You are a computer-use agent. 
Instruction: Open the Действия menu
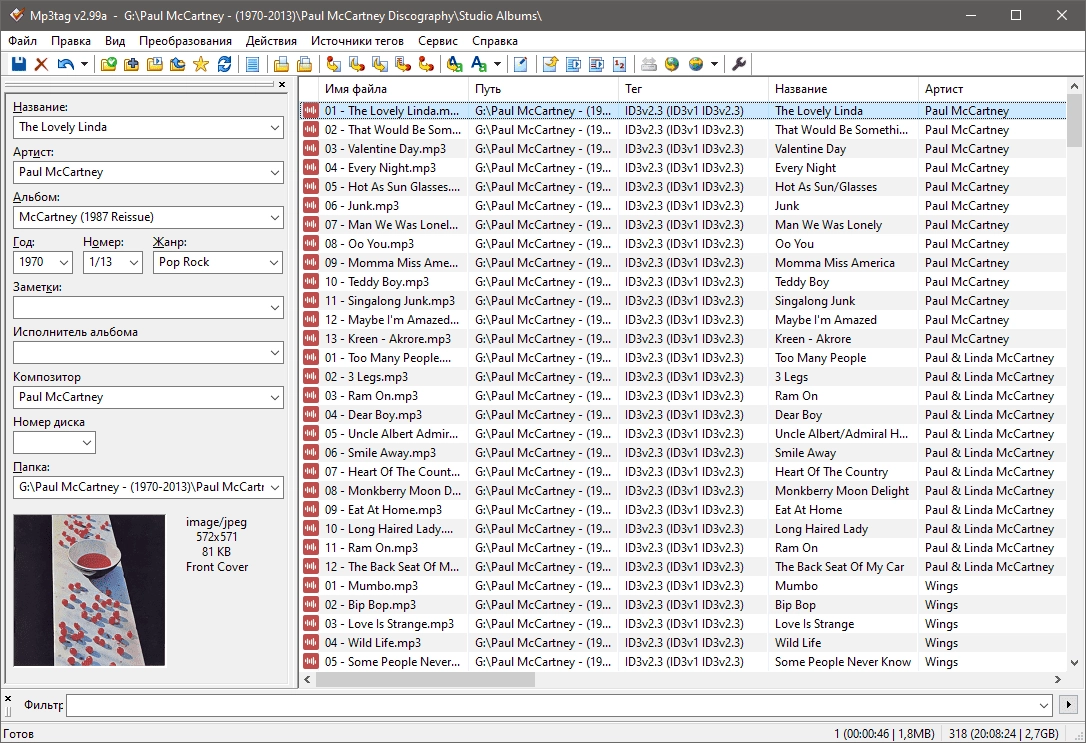pyautogui.click(x=271, y=41)
